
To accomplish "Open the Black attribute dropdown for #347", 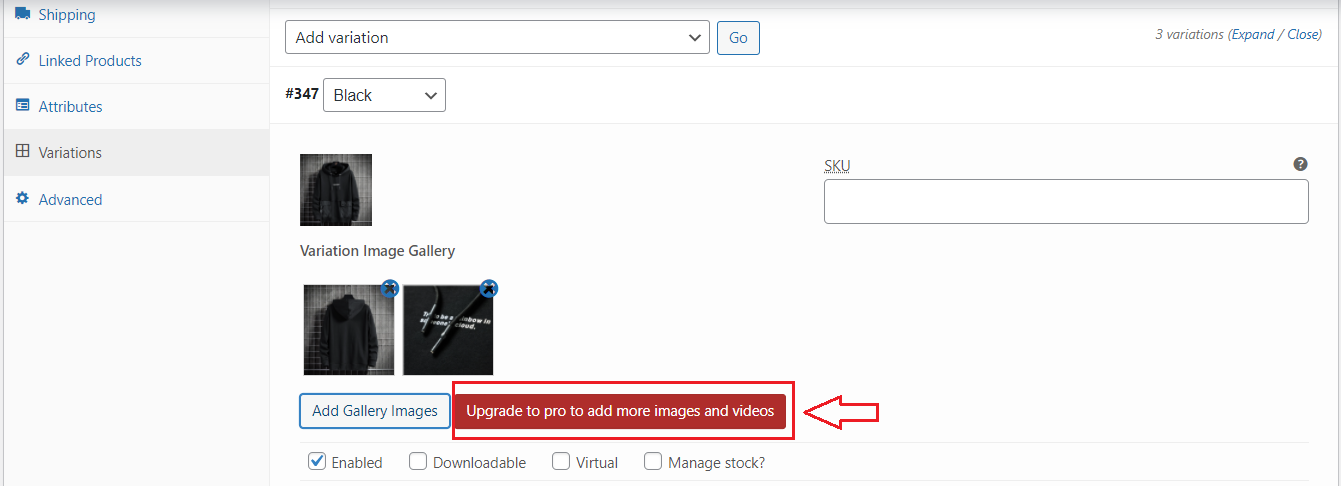I will [x=384, y=95].
